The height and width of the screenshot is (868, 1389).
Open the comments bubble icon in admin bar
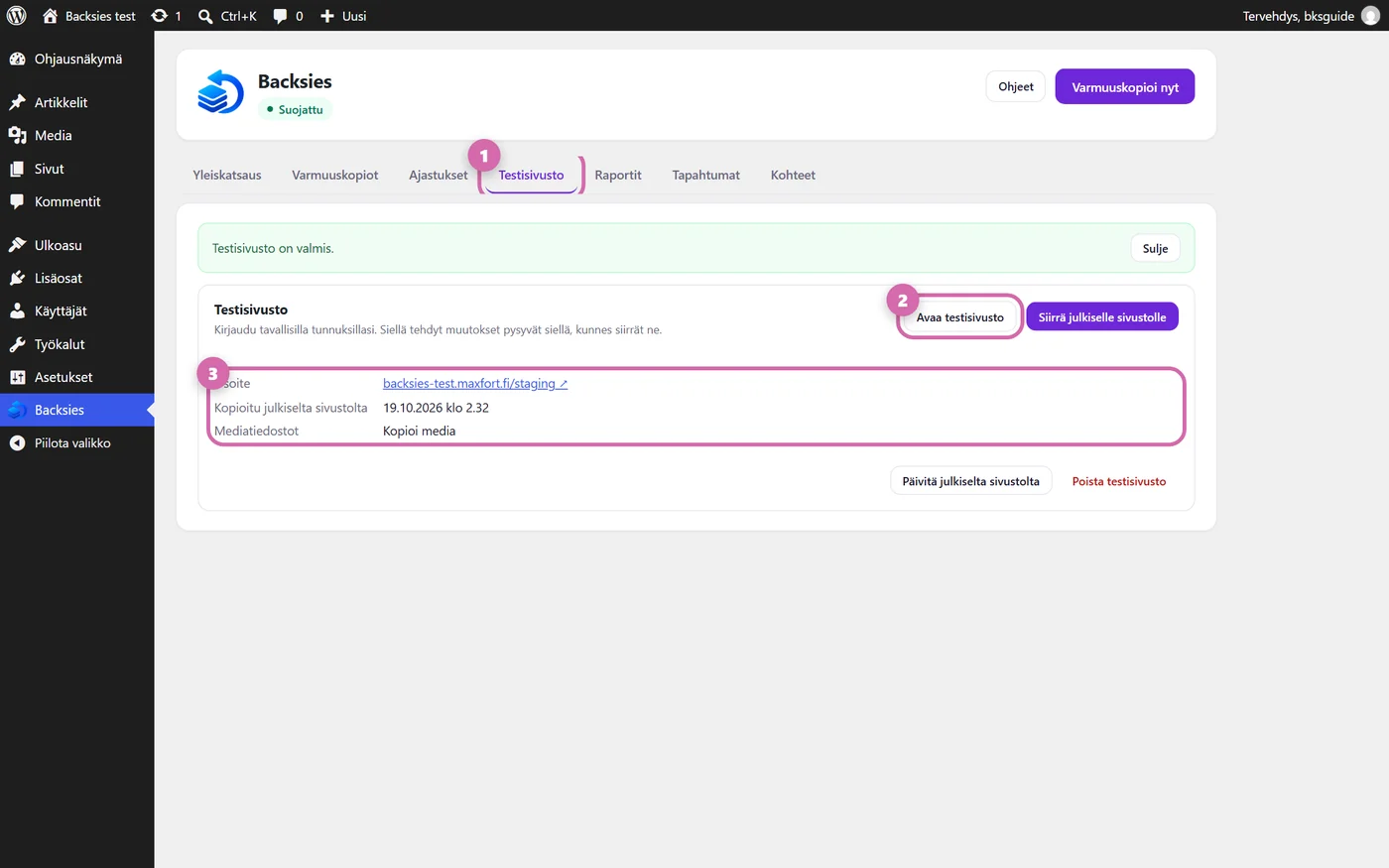pos(280,16)
